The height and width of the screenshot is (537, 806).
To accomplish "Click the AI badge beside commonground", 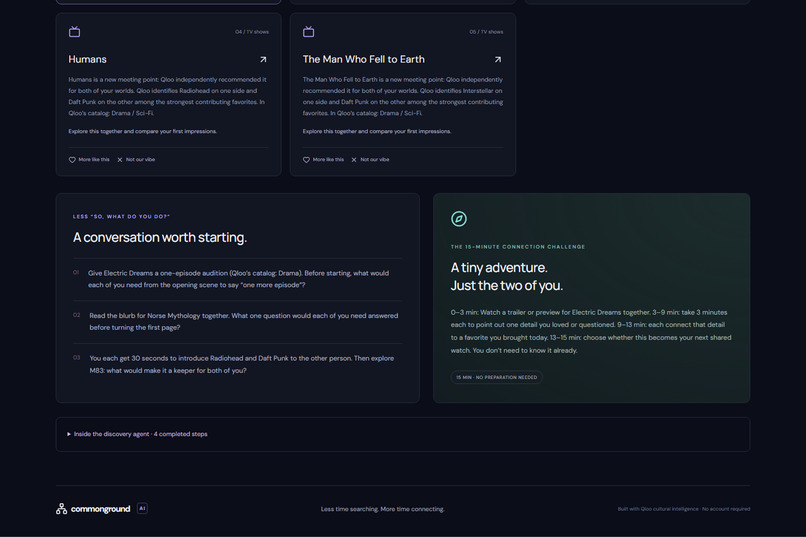I will pyautogui.click(x=142, y=508).
